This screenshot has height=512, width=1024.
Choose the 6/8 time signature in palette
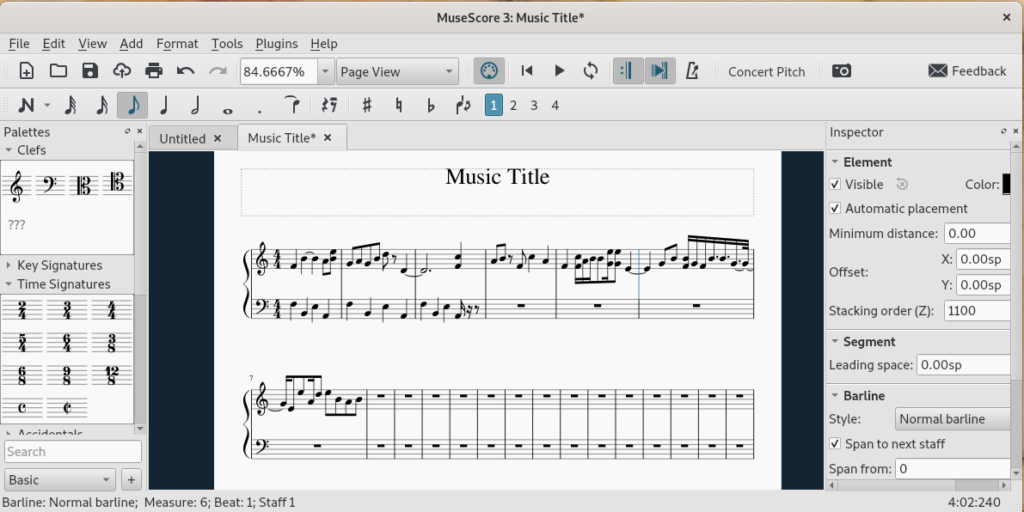point(22,375)
